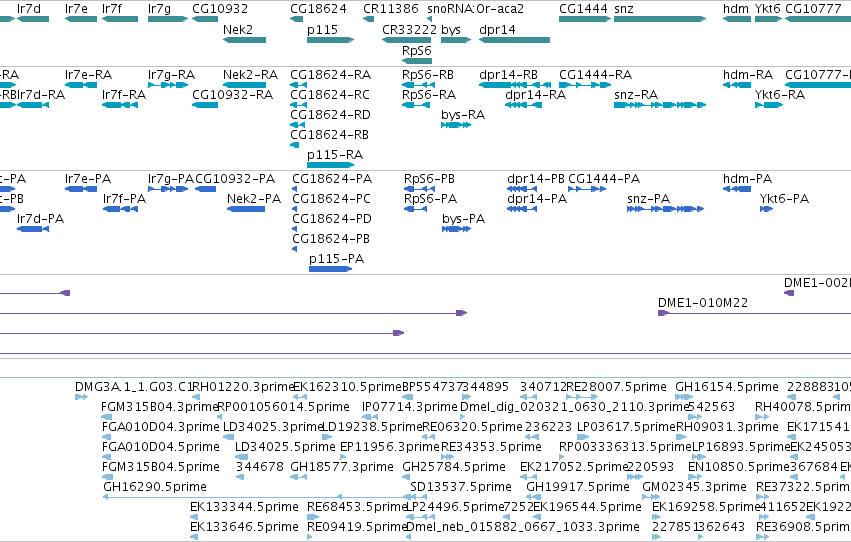The width and height of the screenshot is (851, 542).
Task: Open the hdm-PA coding sequence
Action: [737, 189]
